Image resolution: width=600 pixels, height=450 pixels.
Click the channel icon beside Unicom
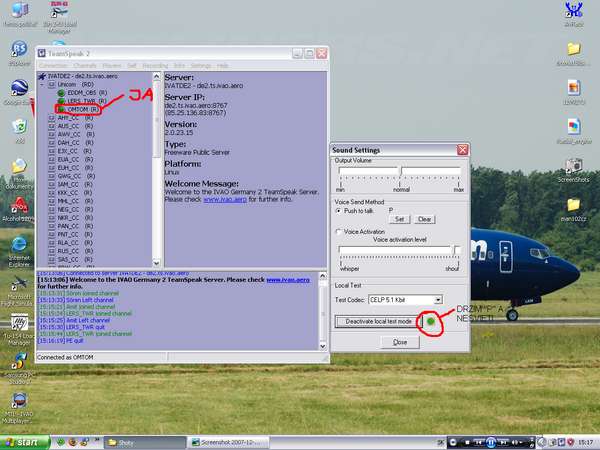point(51,84)
